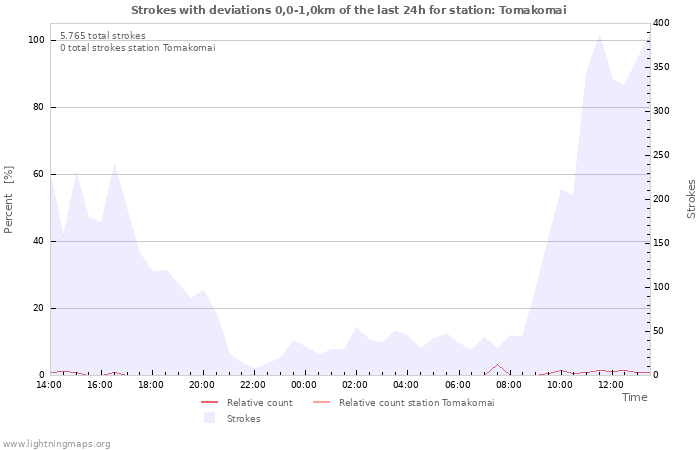This screenshot has height=450, width=700.
Task: Click the Strokes right axis title
Action: tap(691, 199)
